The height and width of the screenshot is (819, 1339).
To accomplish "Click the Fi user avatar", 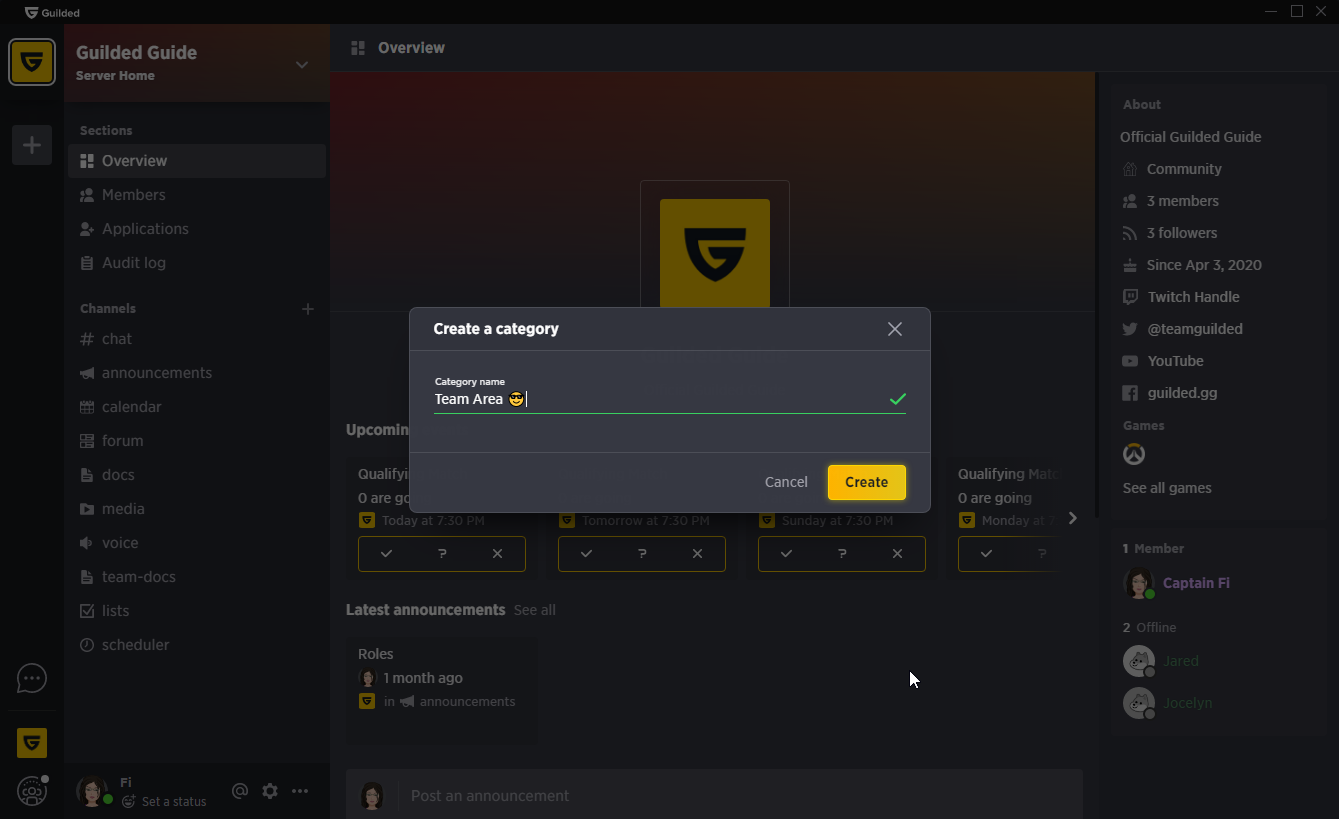I will (x=93, y=791).
